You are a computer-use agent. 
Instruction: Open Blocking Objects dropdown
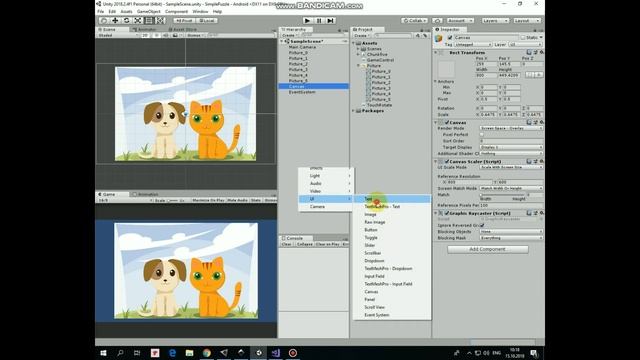point(511,231)
